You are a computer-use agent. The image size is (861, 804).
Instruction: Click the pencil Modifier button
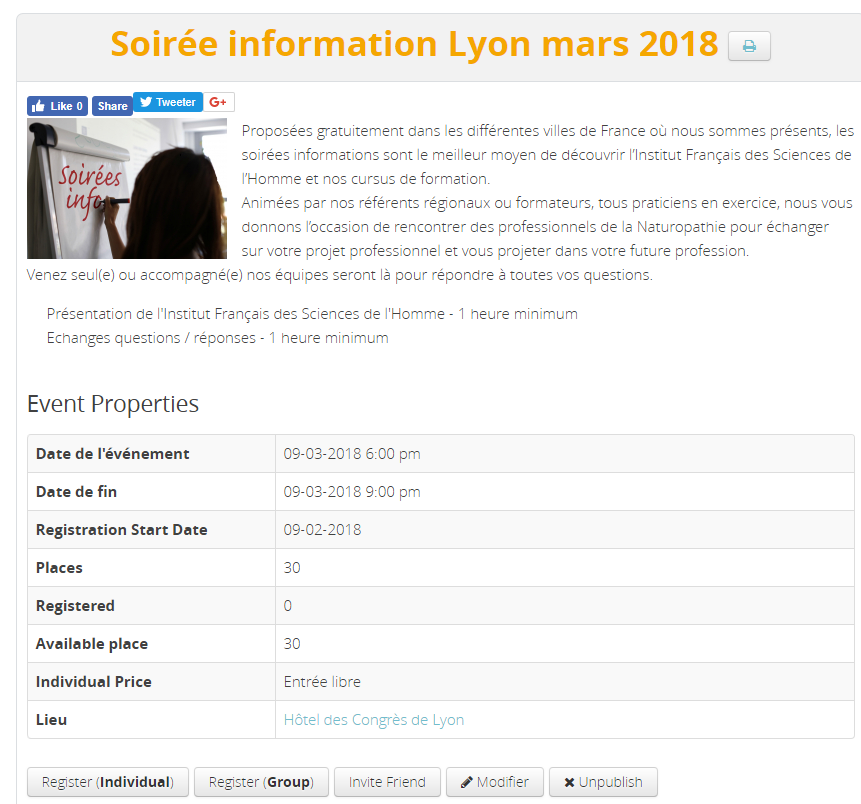click(x=494, y=782)
